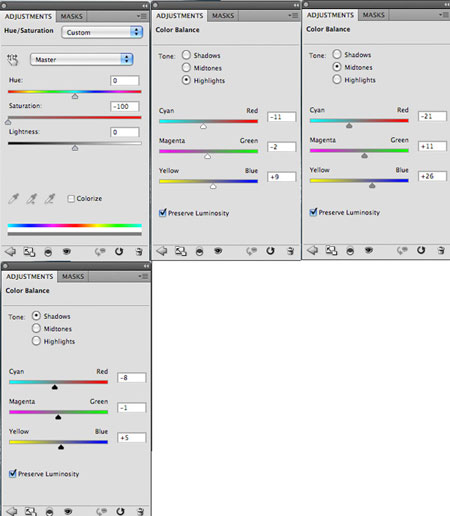This screenshot has height=516, width=450.
Task: Select the on-image adjustment hand tool in Hue/Saturation
Action: (x=12, y=60)
